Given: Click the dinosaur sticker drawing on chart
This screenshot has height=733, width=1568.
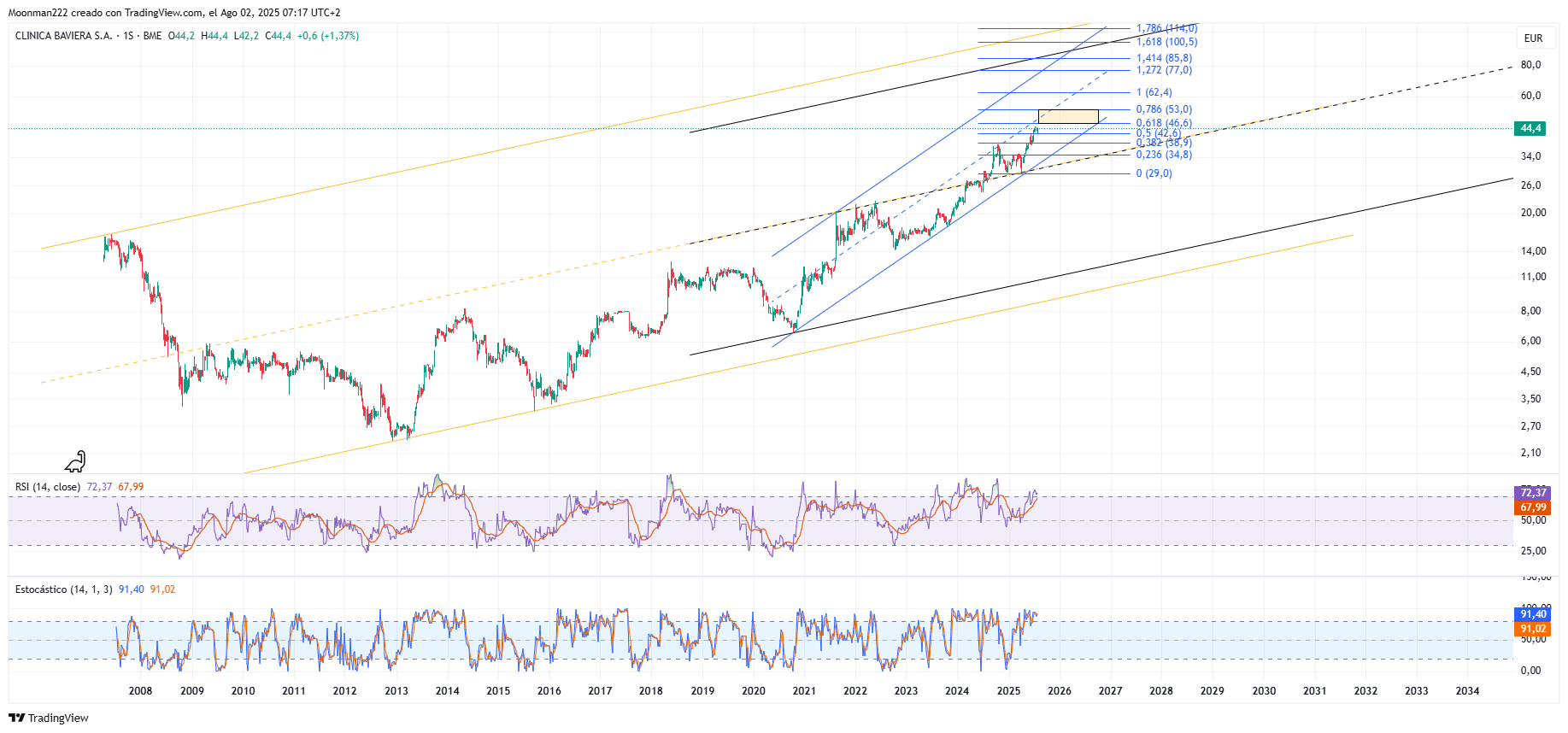Looking at the screenshot, I should click(75, 461).
